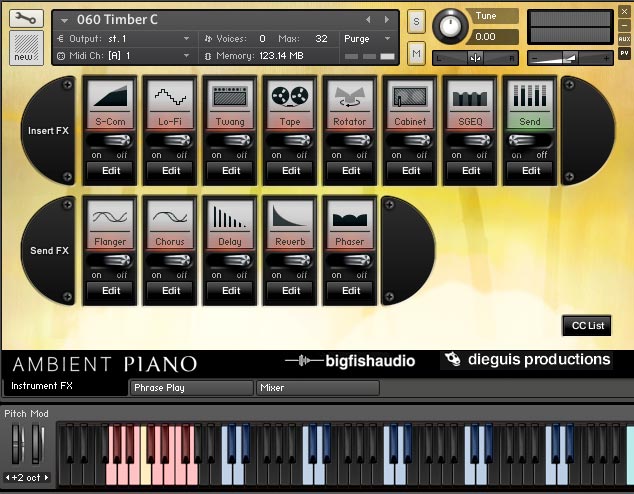Edit the Send effect settings
The image size is (634, 494).
pos(530,171)
